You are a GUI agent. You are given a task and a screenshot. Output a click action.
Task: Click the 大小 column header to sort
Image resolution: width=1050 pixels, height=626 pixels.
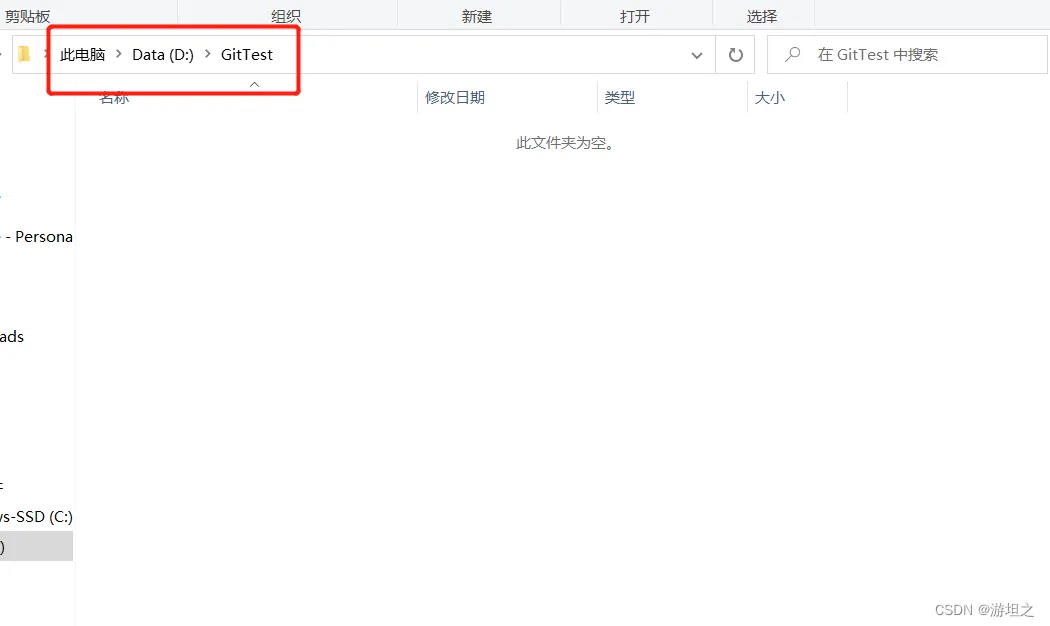769,97
